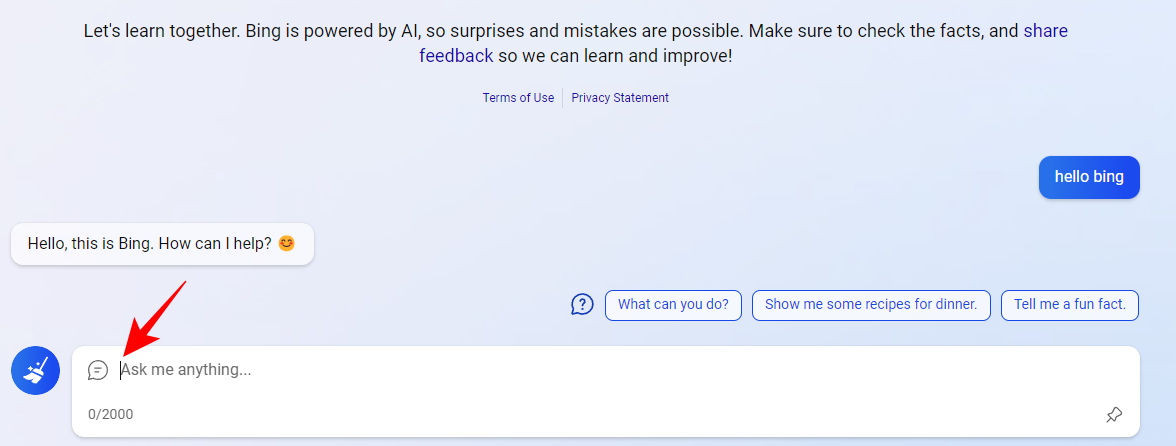The height and width of the screenshot is (446, 1176).
Task: Select the 'What can you do?' suggestion
Action: point(673,304)
